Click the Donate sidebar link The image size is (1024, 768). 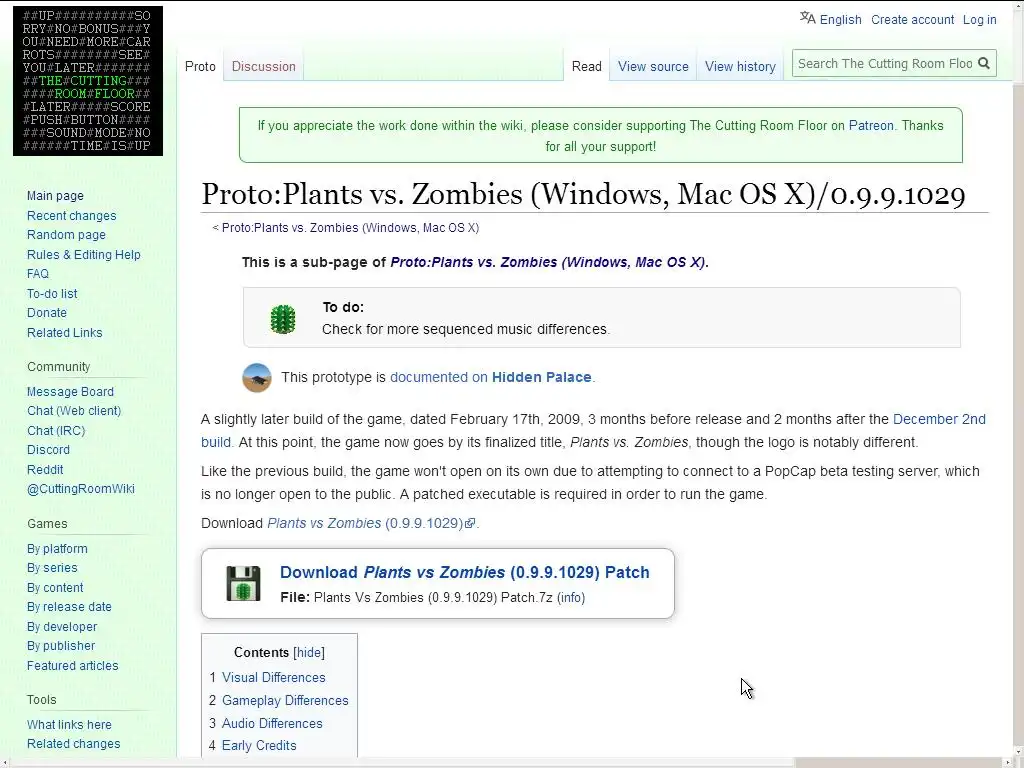(x=47, y=313)
